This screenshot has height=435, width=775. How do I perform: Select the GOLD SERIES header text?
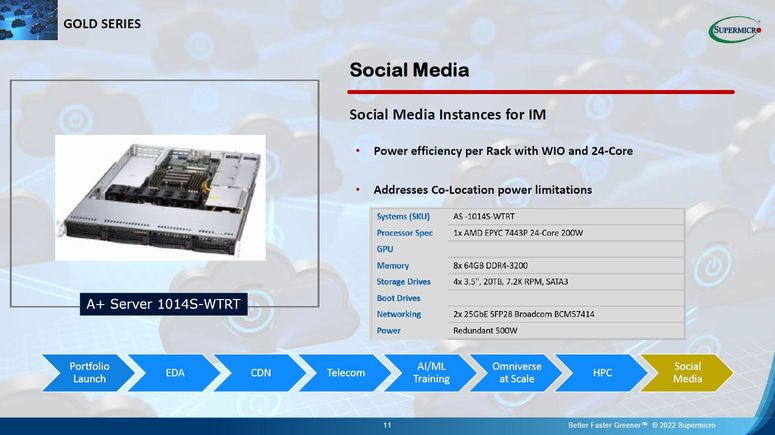102,24
